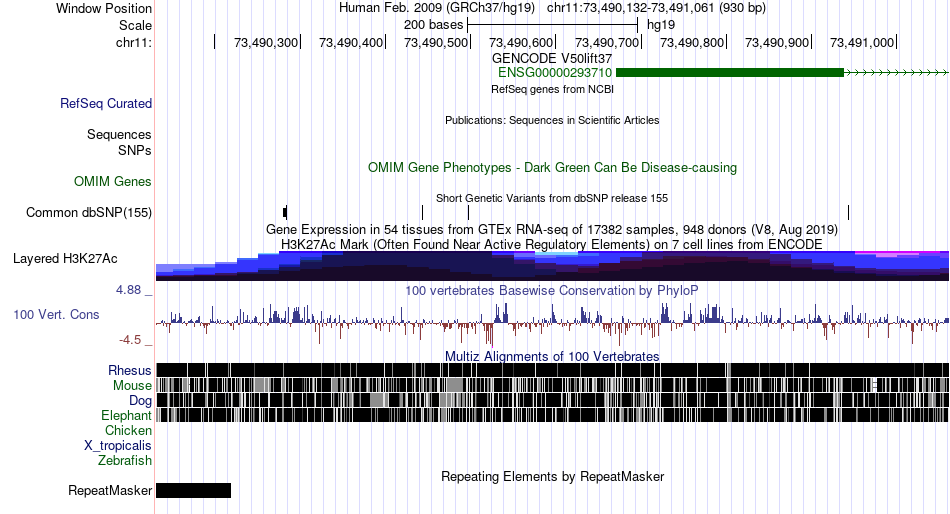
Task: Click the 4.88 upper conservation scale value
Action: (x=128, y=290)
